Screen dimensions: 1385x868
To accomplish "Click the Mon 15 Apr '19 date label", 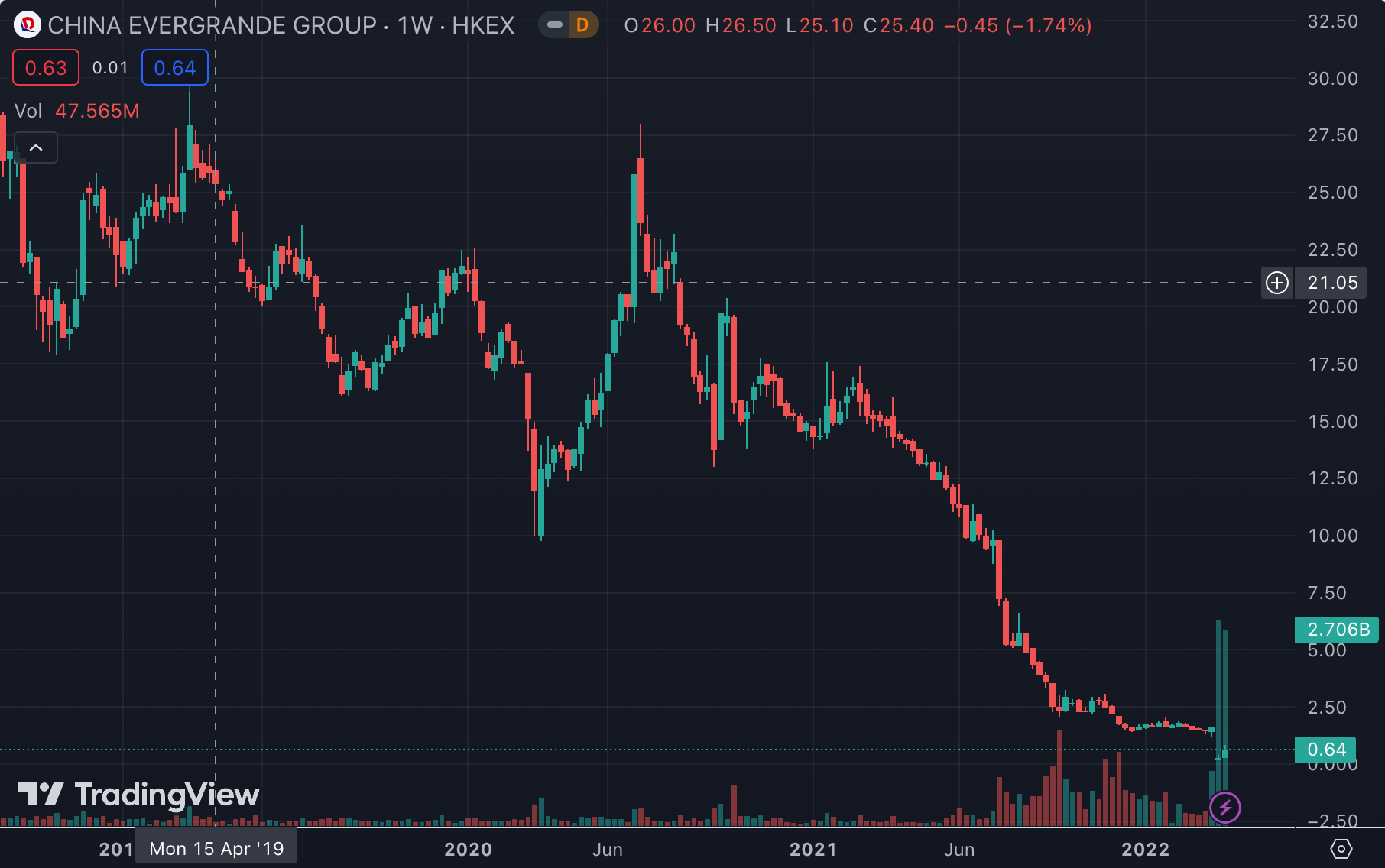I will [216, 848].
